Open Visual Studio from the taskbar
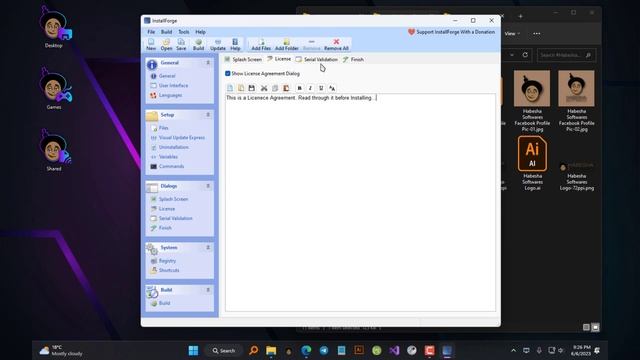The height and width of the screenshot is (360, 640). coord(394,351)
